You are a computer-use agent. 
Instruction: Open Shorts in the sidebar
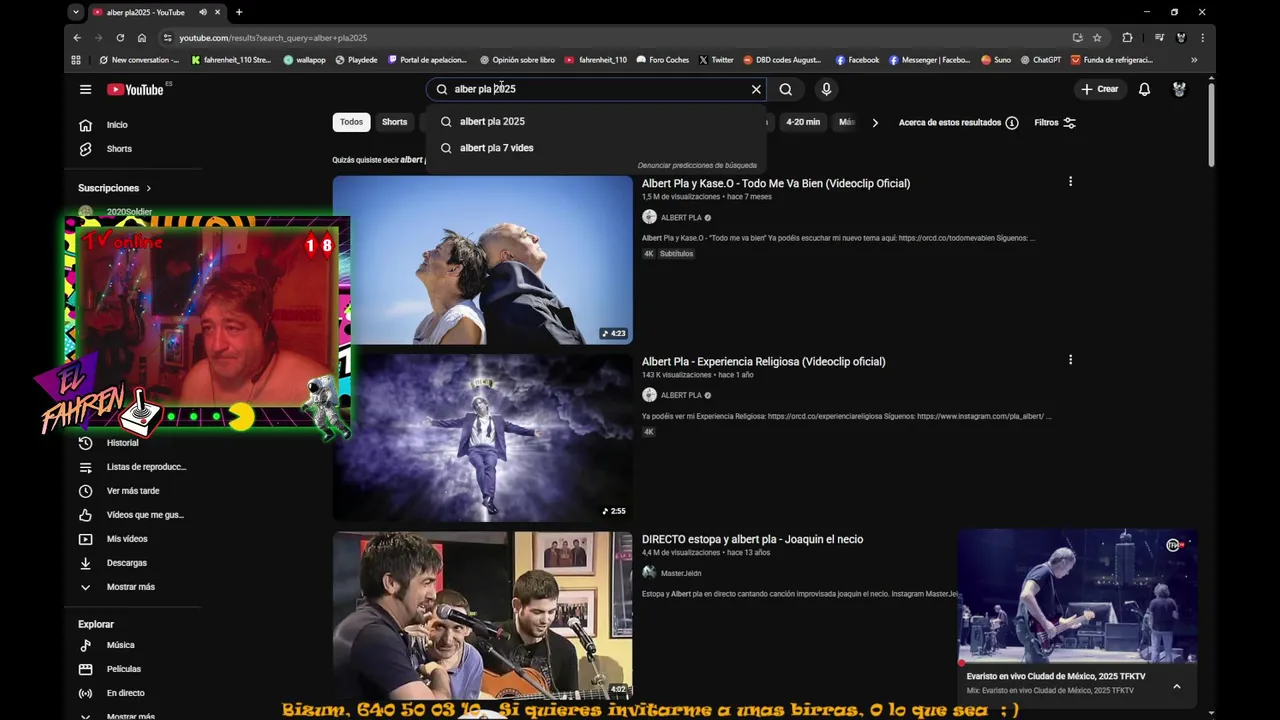click(x=119, y=149)
